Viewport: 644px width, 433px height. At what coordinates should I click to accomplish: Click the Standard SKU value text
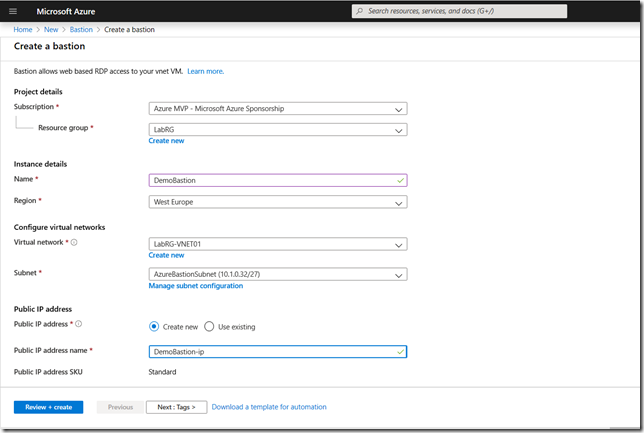pyautogui.click(x=162, y=372)
